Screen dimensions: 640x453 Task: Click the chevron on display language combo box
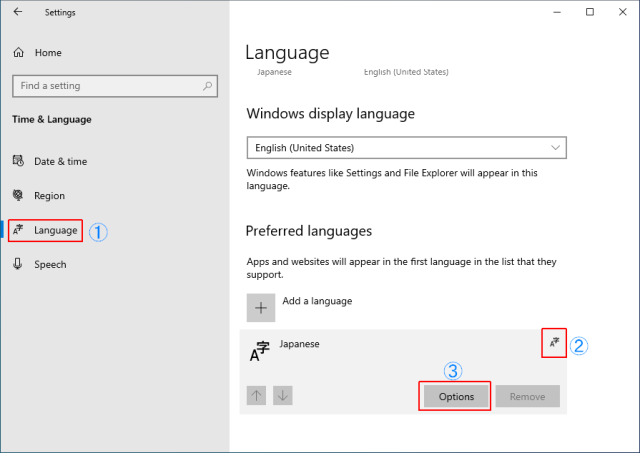pyautogui.click(x=555, y=148)
